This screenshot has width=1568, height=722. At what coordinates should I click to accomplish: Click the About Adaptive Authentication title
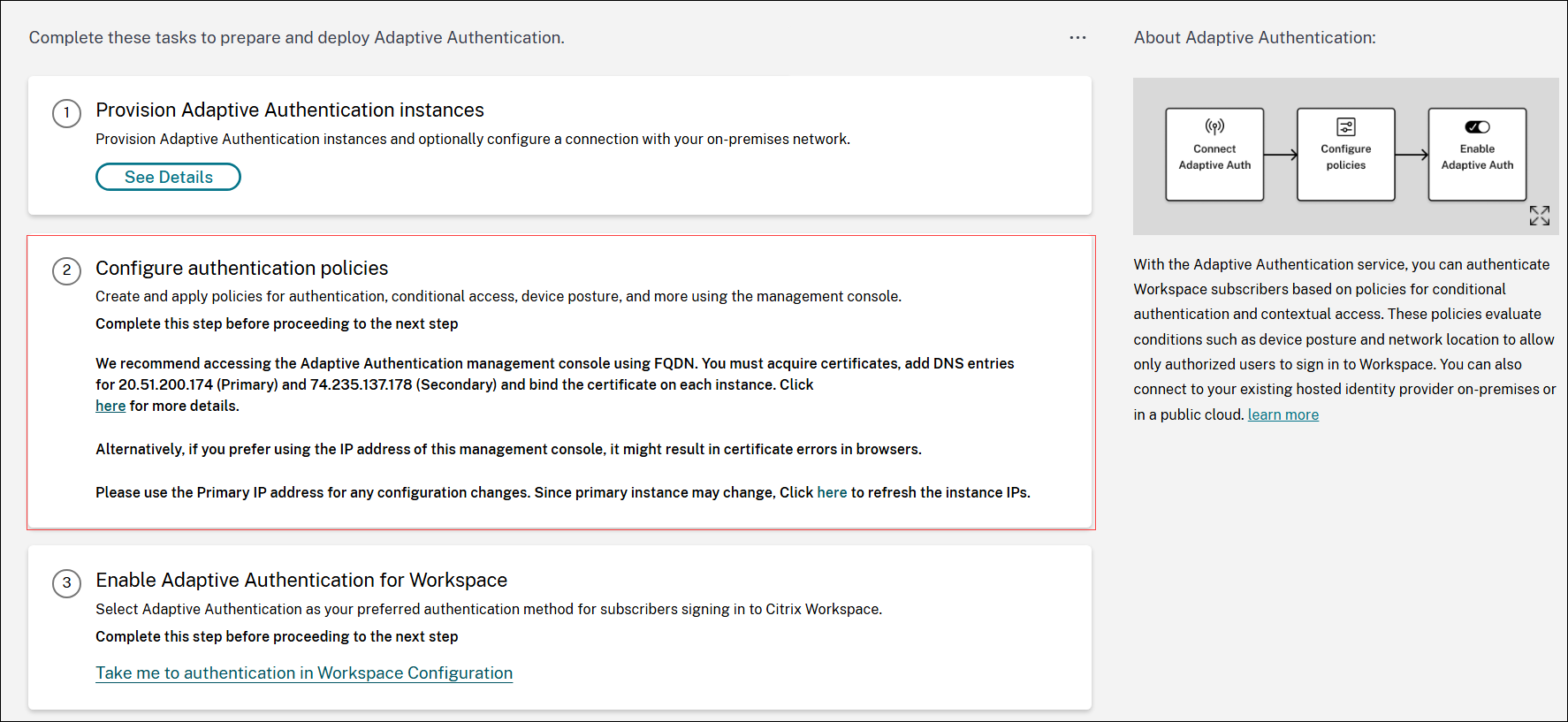(x=1254, y=38)
